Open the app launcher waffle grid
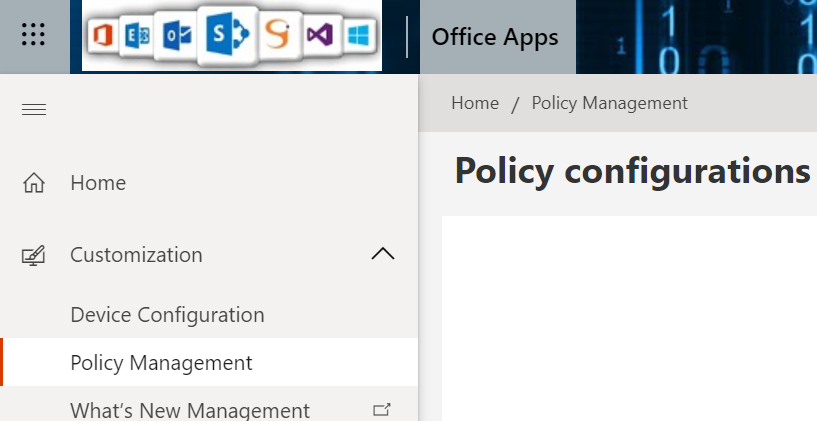Screen dimensions: 817x421 click(34, 36)
